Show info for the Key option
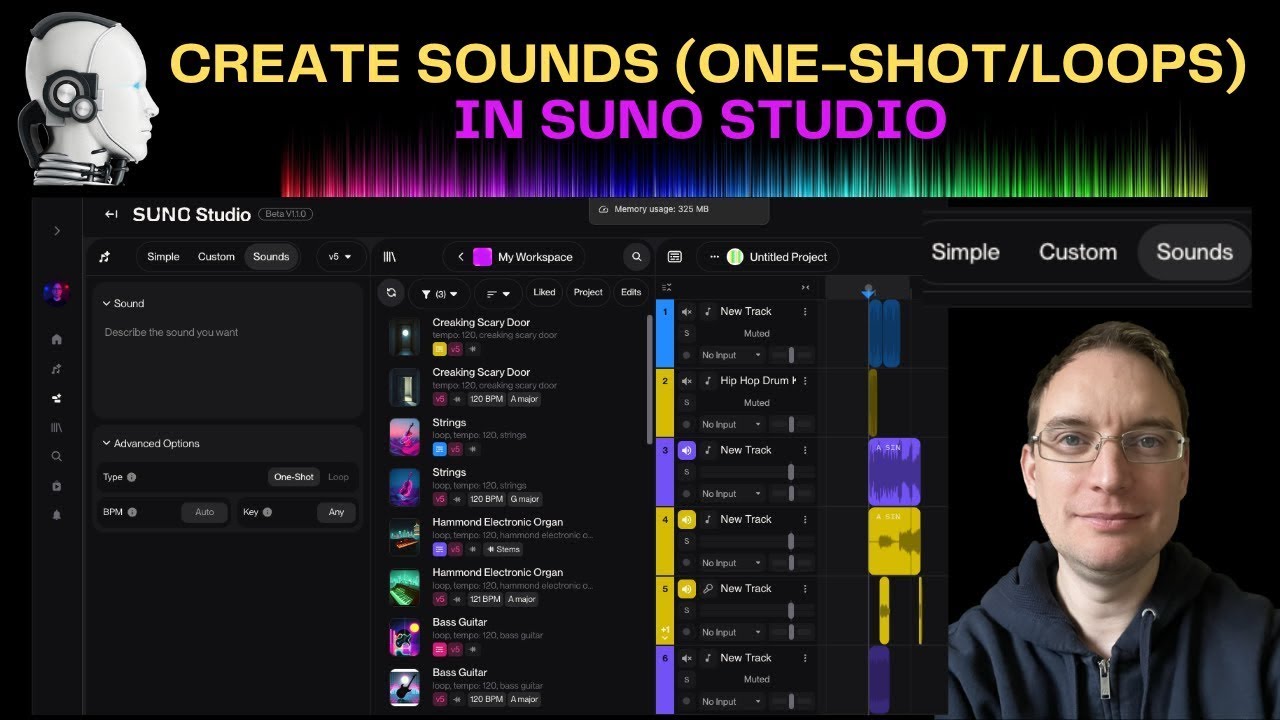 (267, 512)
